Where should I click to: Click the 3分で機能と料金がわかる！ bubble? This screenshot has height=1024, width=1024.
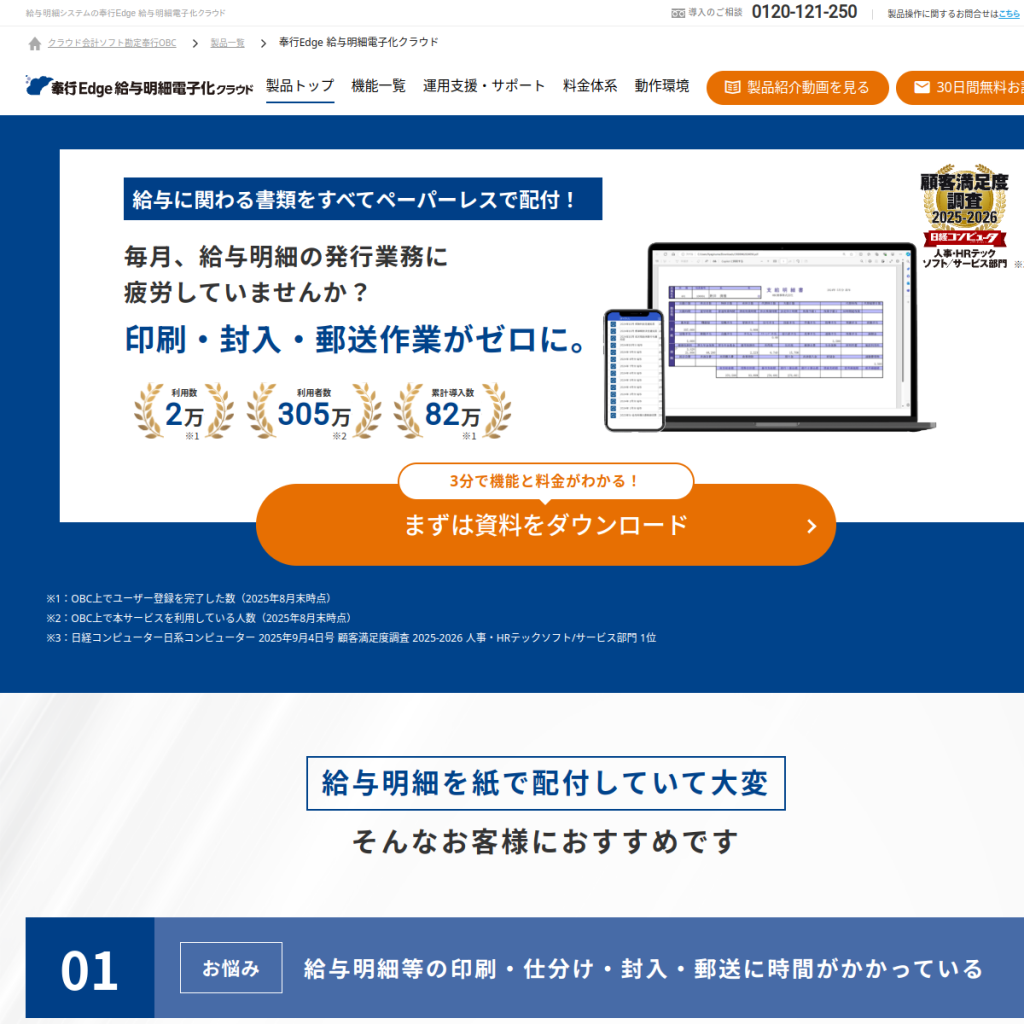(545, 481)
